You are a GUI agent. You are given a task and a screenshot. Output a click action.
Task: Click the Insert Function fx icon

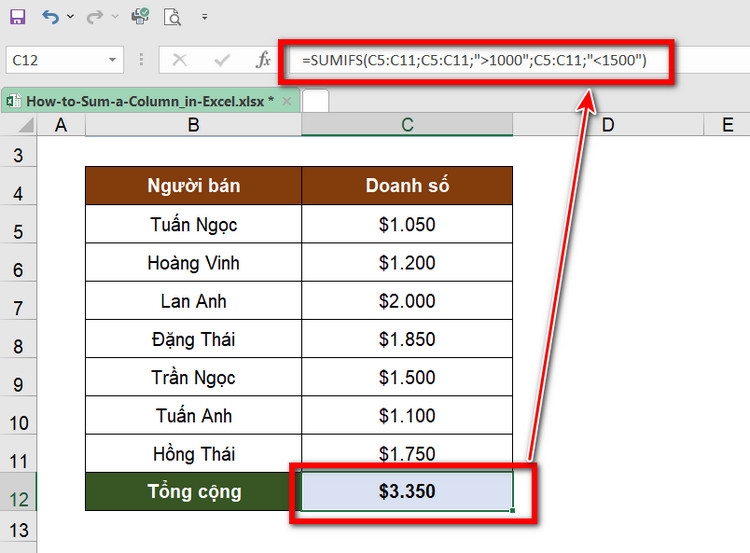[263, 60]
